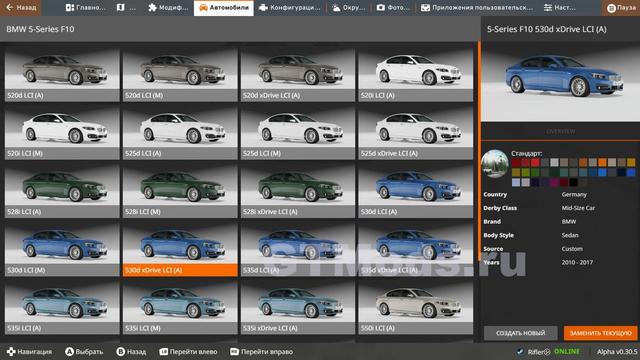Click the Пауза pause button

pyautogui.click(x=620, y=8)
